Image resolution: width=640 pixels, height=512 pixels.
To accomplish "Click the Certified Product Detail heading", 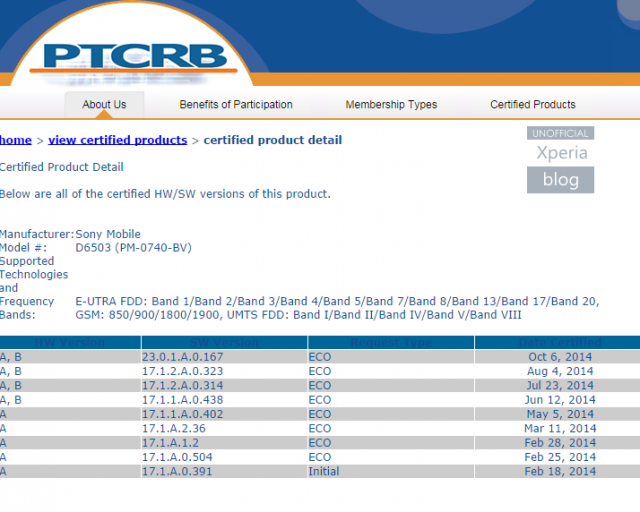I will click(62, 167).
